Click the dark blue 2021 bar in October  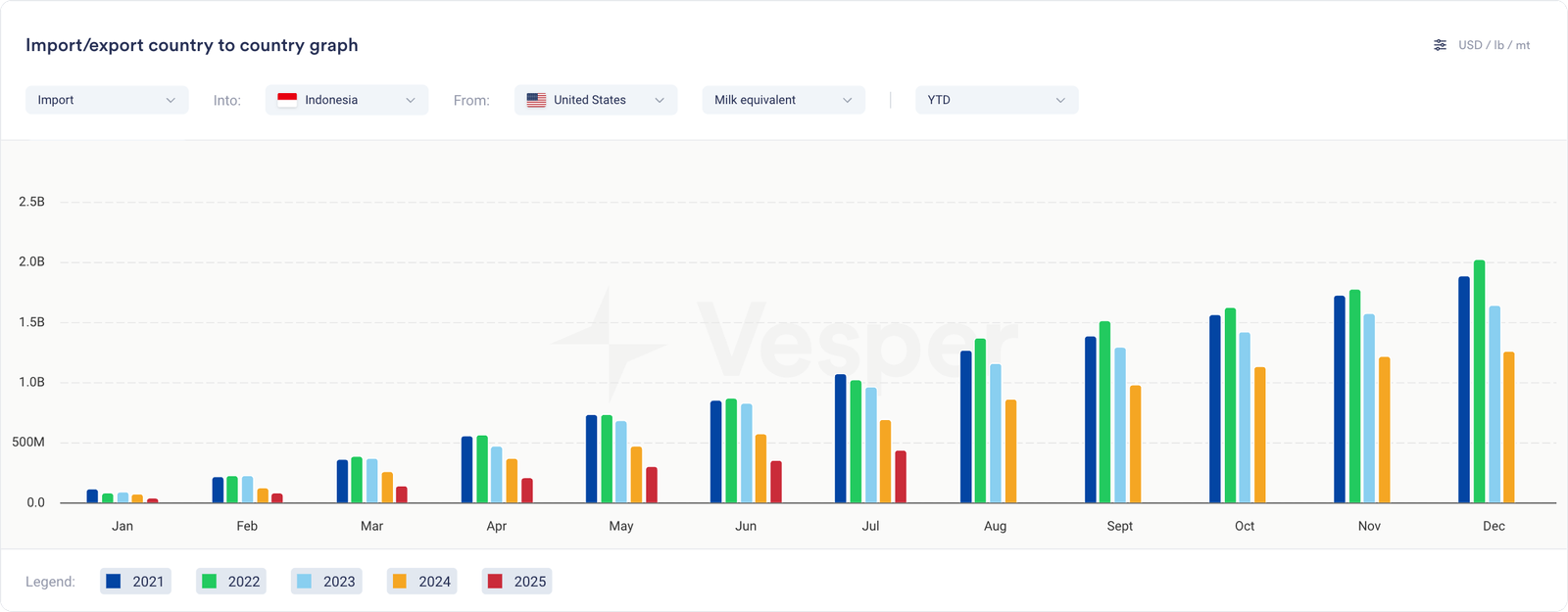pyautogui.click(x=1215, y=409)
